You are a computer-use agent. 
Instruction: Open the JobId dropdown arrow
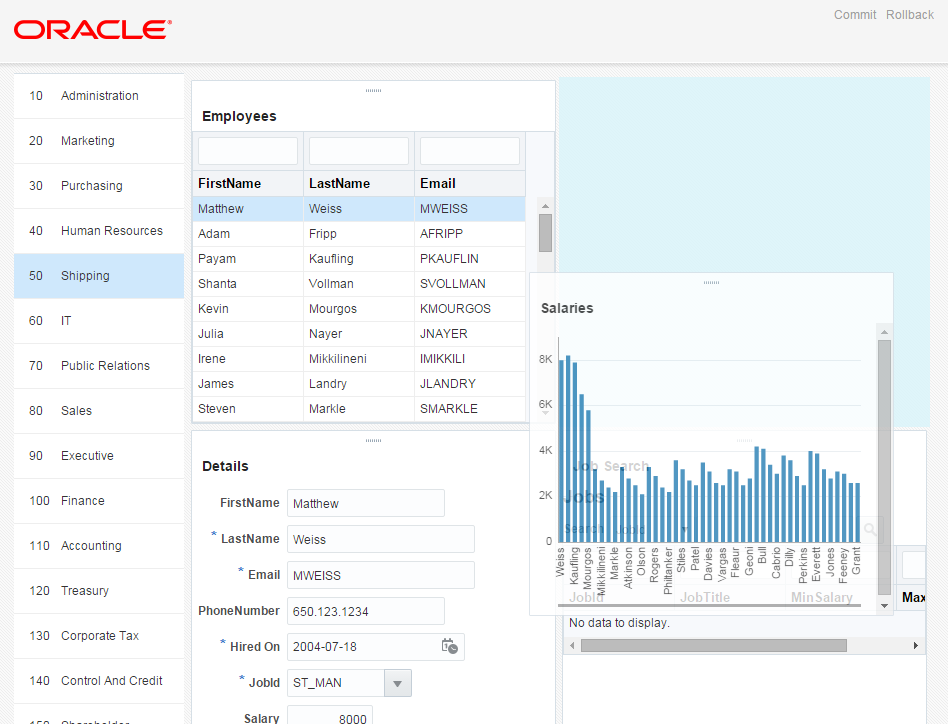pos(397,683)
